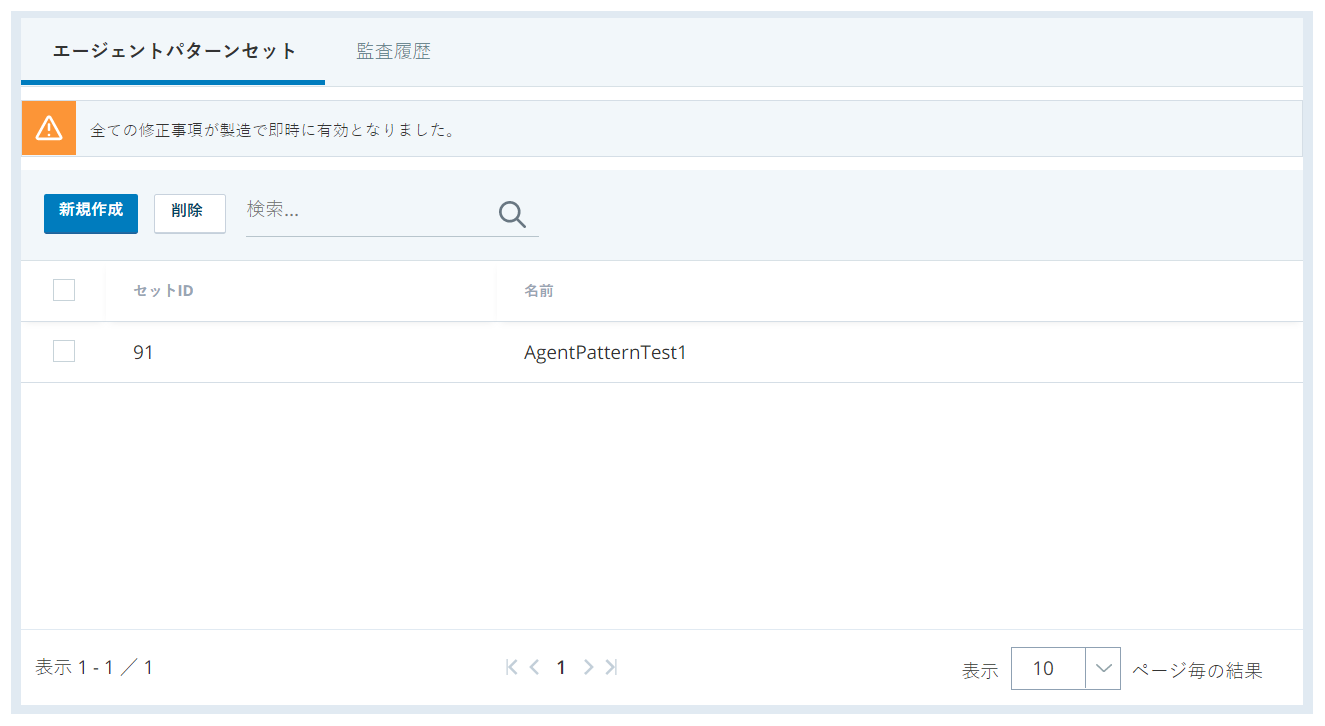Open the results-per-page dropdown showing 10
1325x726 pixels.
[x=1065, y=668]
